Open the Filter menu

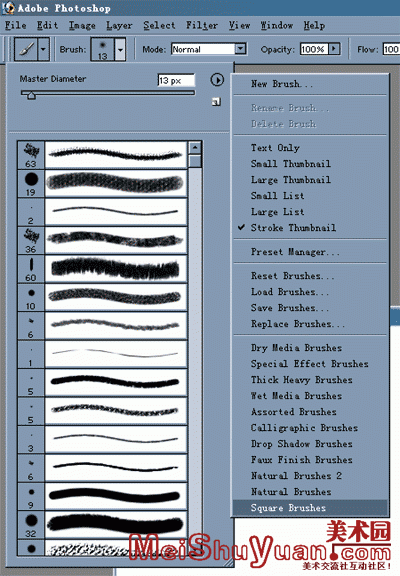(x=202, y=25)
